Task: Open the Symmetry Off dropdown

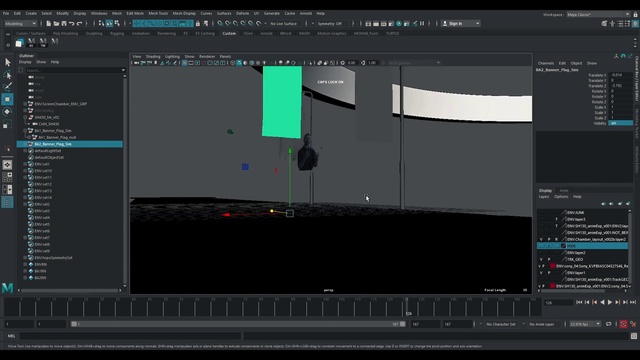Action: 333,24
